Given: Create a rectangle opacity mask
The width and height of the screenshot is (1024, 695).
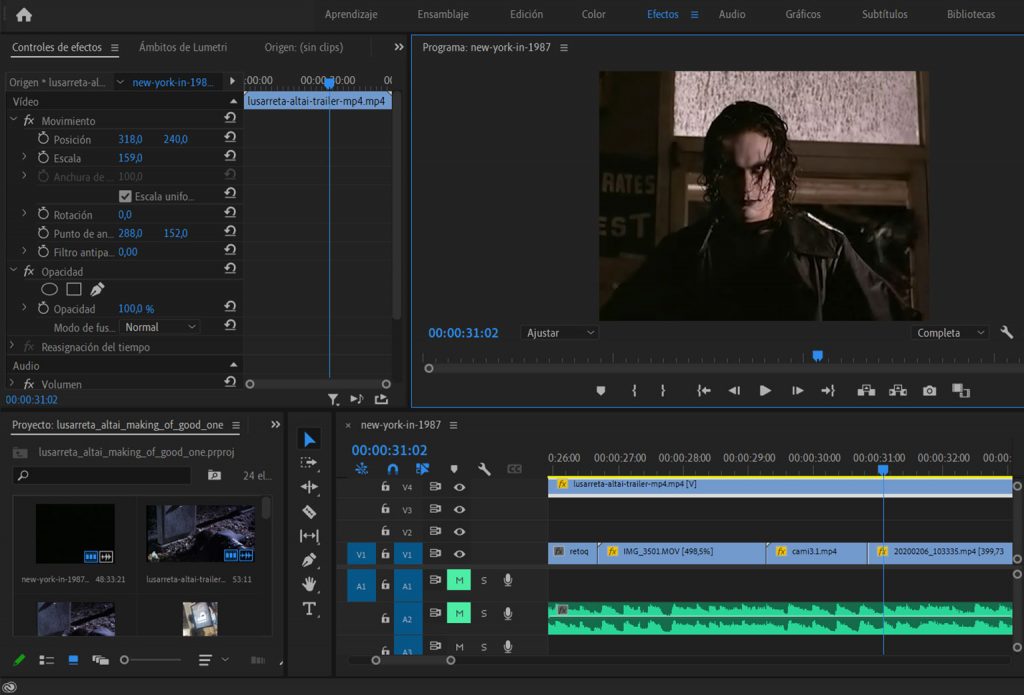Looking at the screenshot, I should (74, 289).
